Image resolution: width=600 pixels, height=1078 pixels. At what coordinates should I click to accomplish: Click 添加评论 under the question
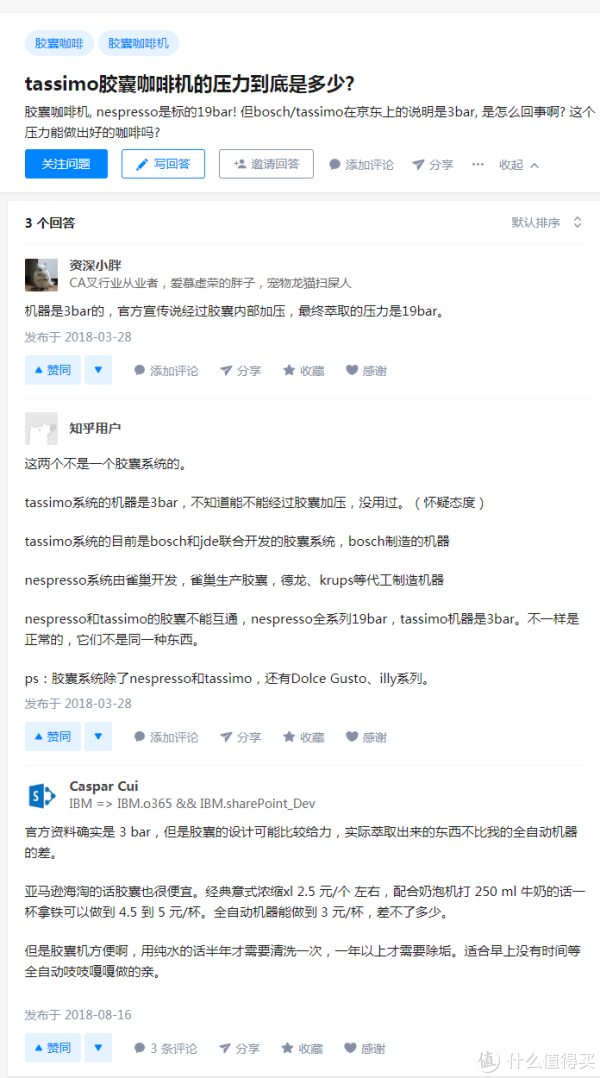click(x=362, y=164)
